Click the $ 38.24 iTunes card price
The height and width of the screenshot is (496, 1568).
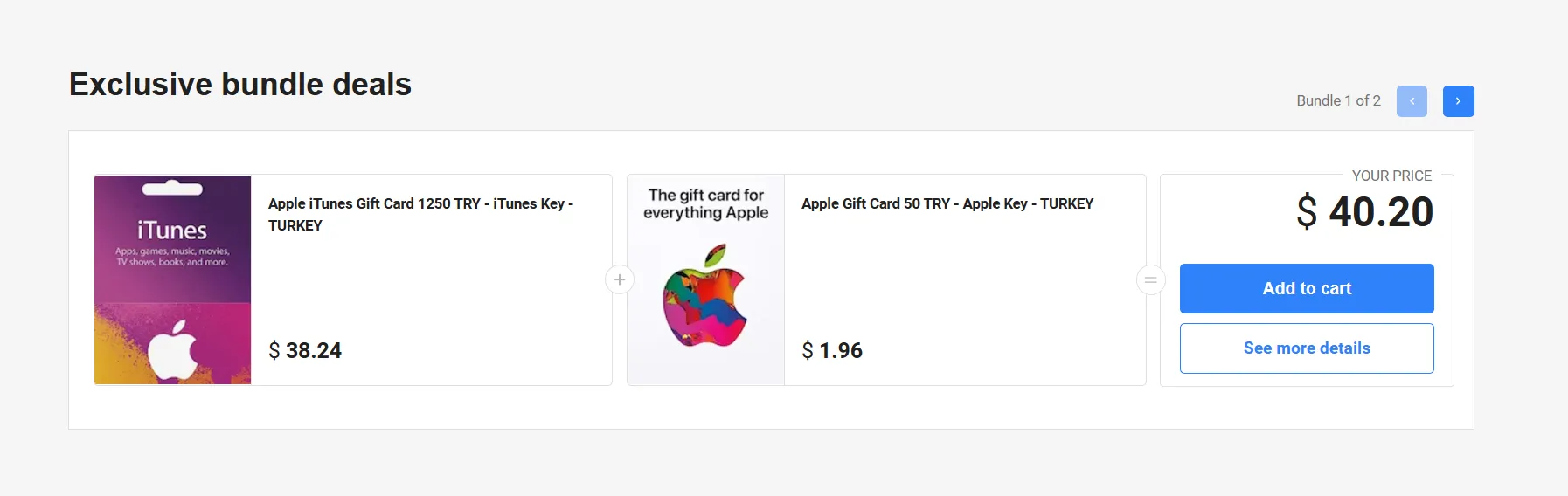(x=305, y=350)
